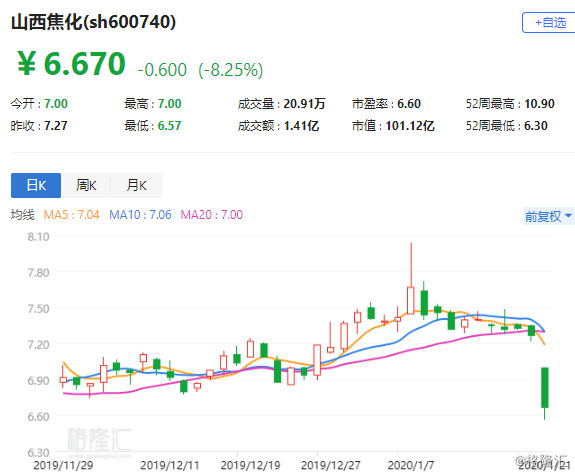The width and height of the screenshot is (575, 475).
Task: Click the 2019/12/11 date axis label
Action: [170, 465]
